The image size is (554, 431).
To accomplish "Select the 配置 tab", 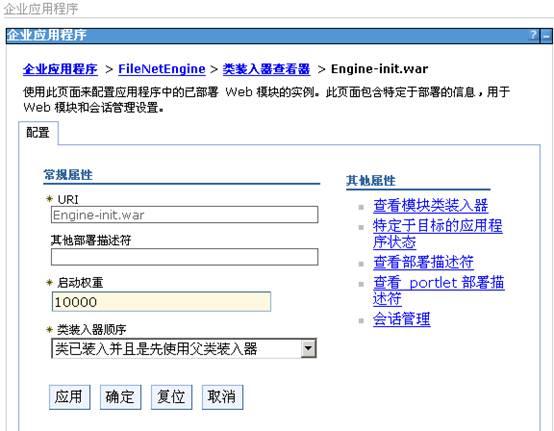I will point(38,133).
